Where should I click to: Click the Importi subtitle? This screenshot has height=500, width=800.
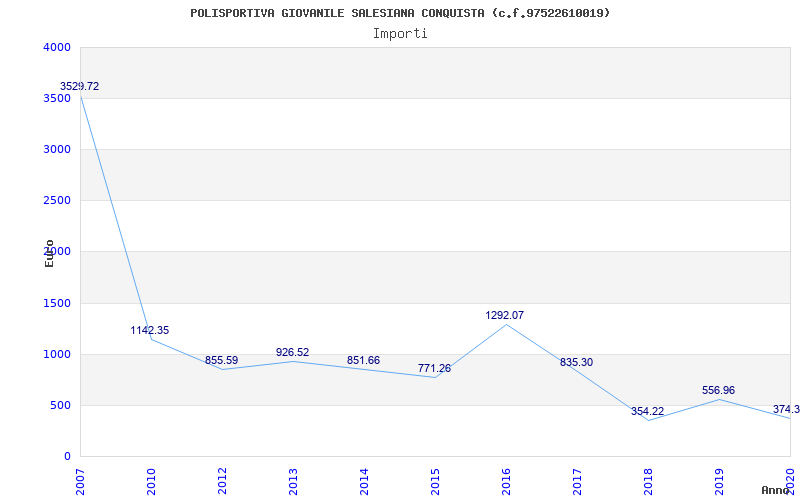pyautogui.click(x=400, y=34)
